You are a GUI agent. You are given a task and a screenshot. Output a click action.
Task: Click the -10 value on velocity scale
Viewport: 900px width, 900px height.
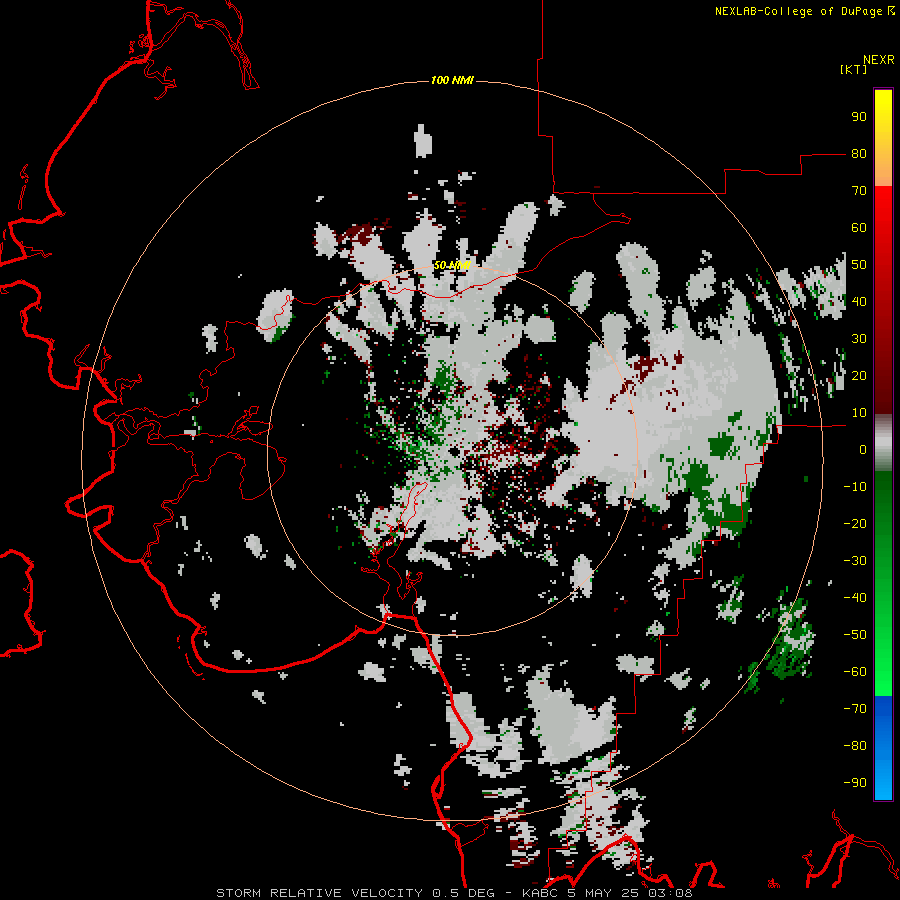855,487
